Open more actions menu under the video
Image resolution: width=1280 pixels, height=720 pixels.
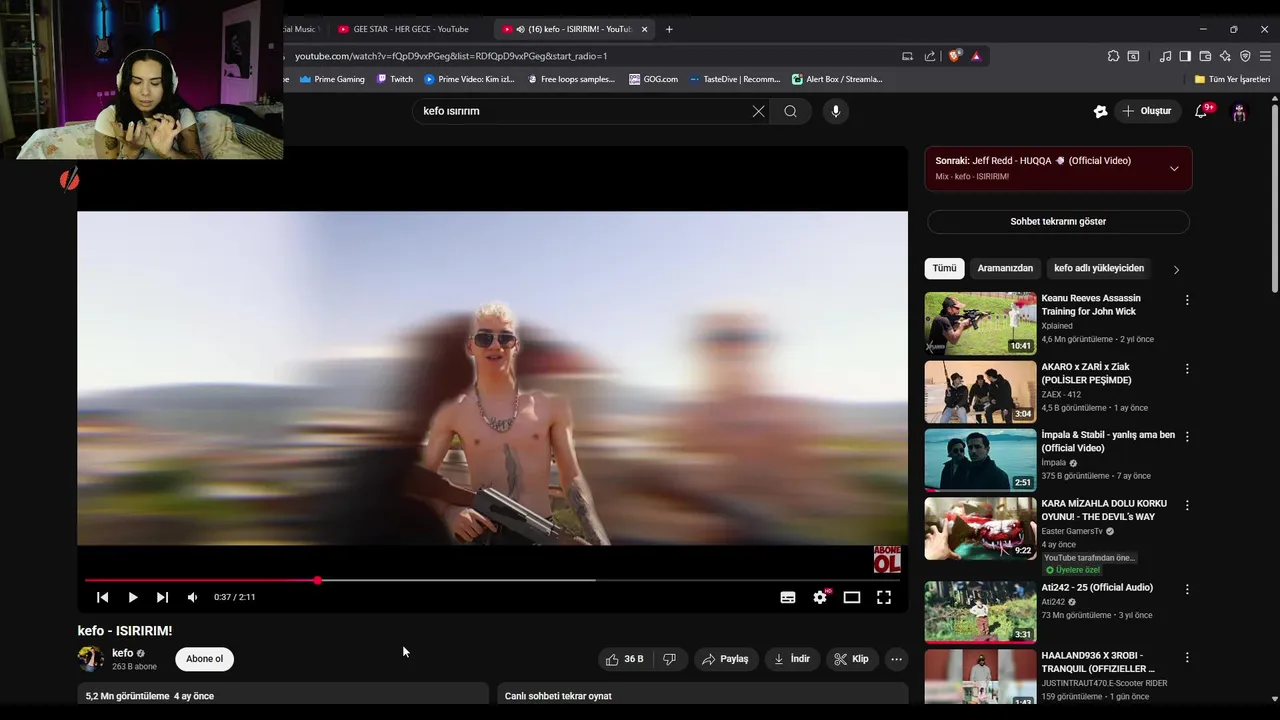[x=896, y=659]
